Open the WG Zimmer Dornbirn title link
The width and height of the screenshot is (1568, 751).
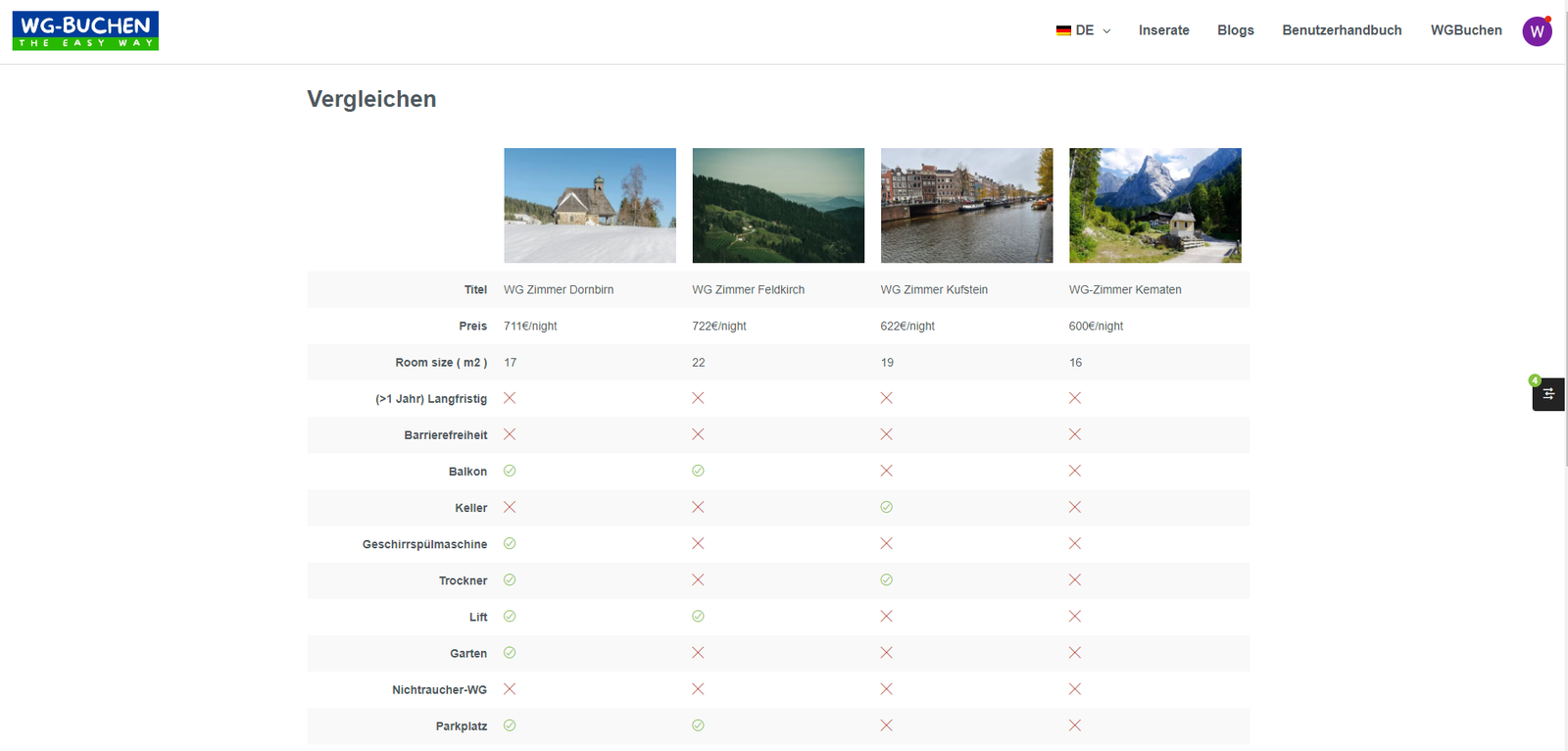559,290
